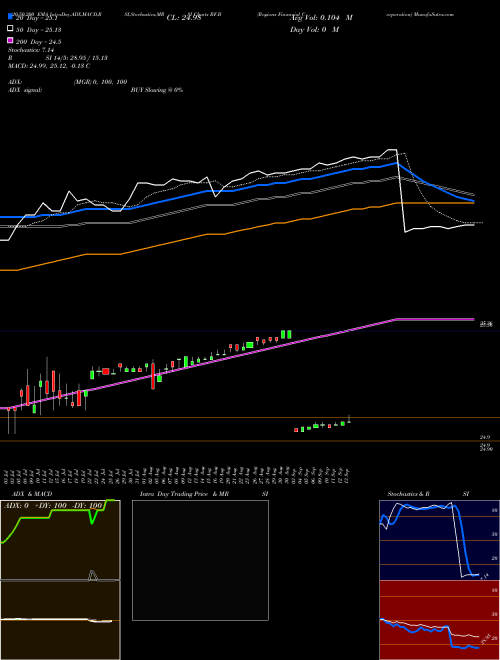The height and width of the screenshot is (660, 500).
Task: Click the 24.9 price axis label
Action: (x=484, y=437)
